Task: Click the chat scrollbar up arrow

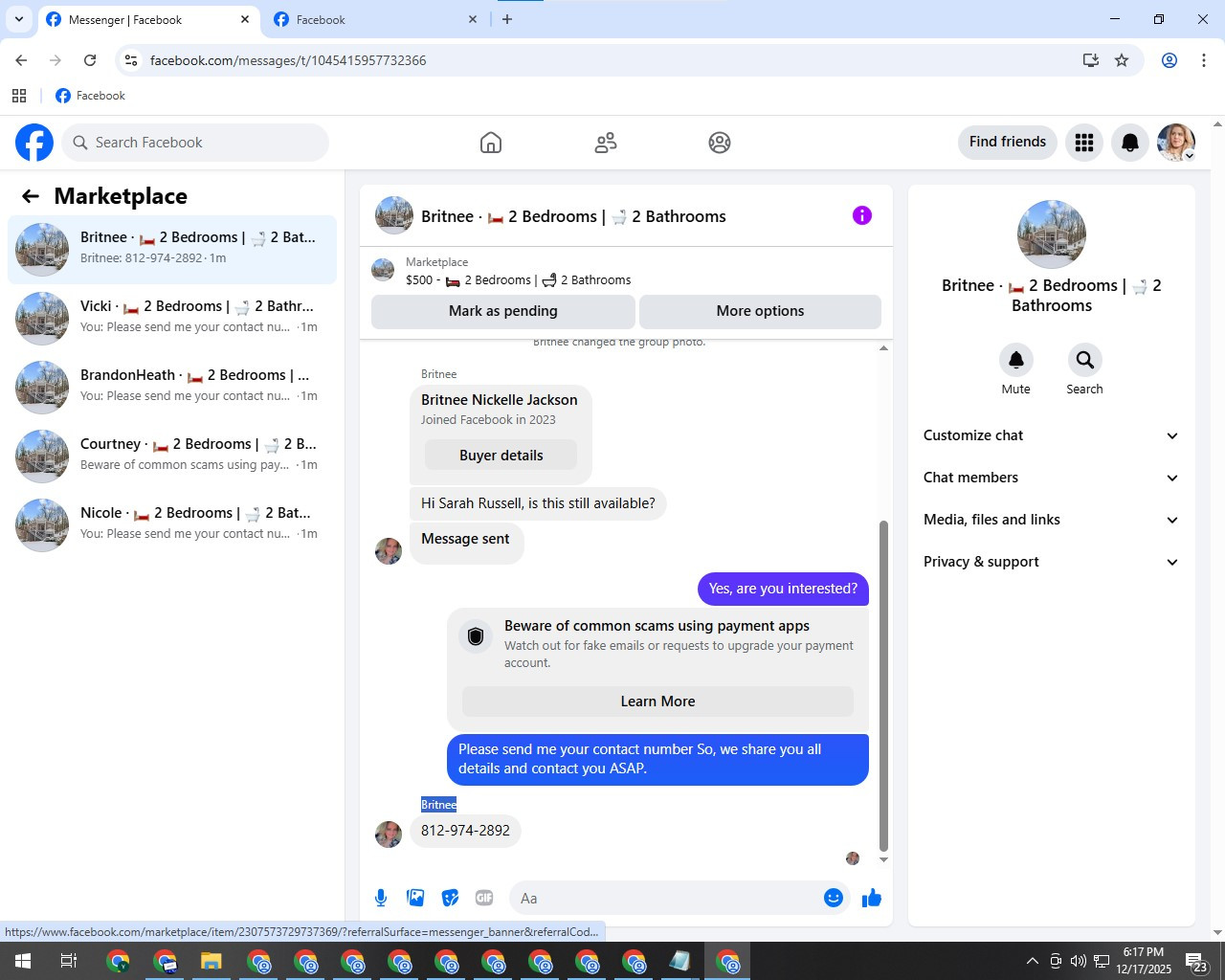Action: coord(883,348)
